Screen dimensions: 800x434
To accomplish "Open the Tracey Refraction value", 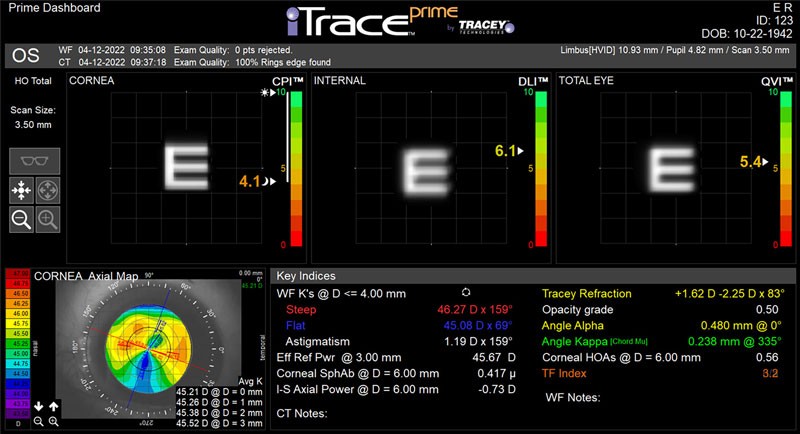I will click(x=730, y=294).
